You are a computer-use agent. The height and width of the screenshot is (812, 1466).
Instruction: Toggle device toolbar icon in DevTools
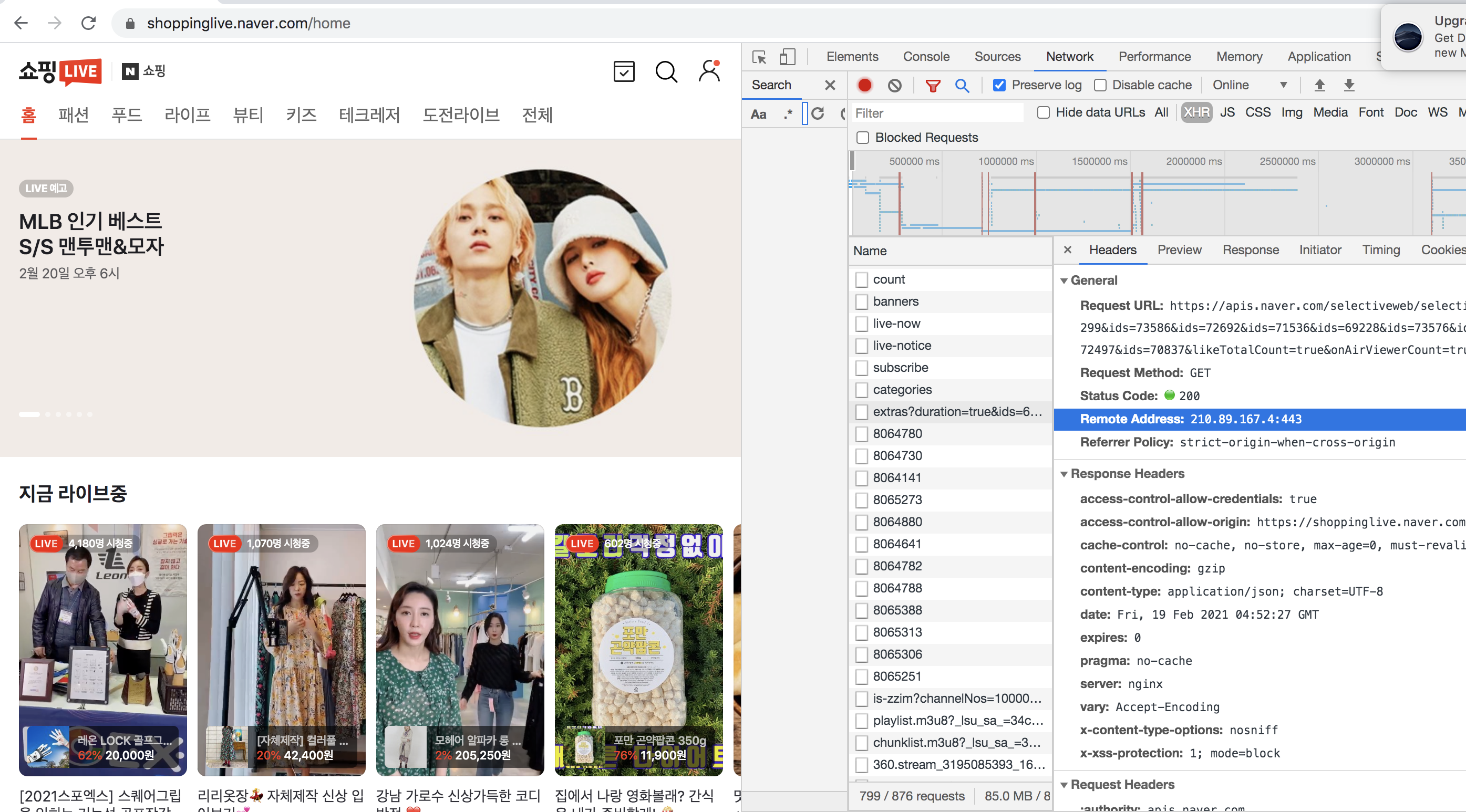[x=787, y=57]
